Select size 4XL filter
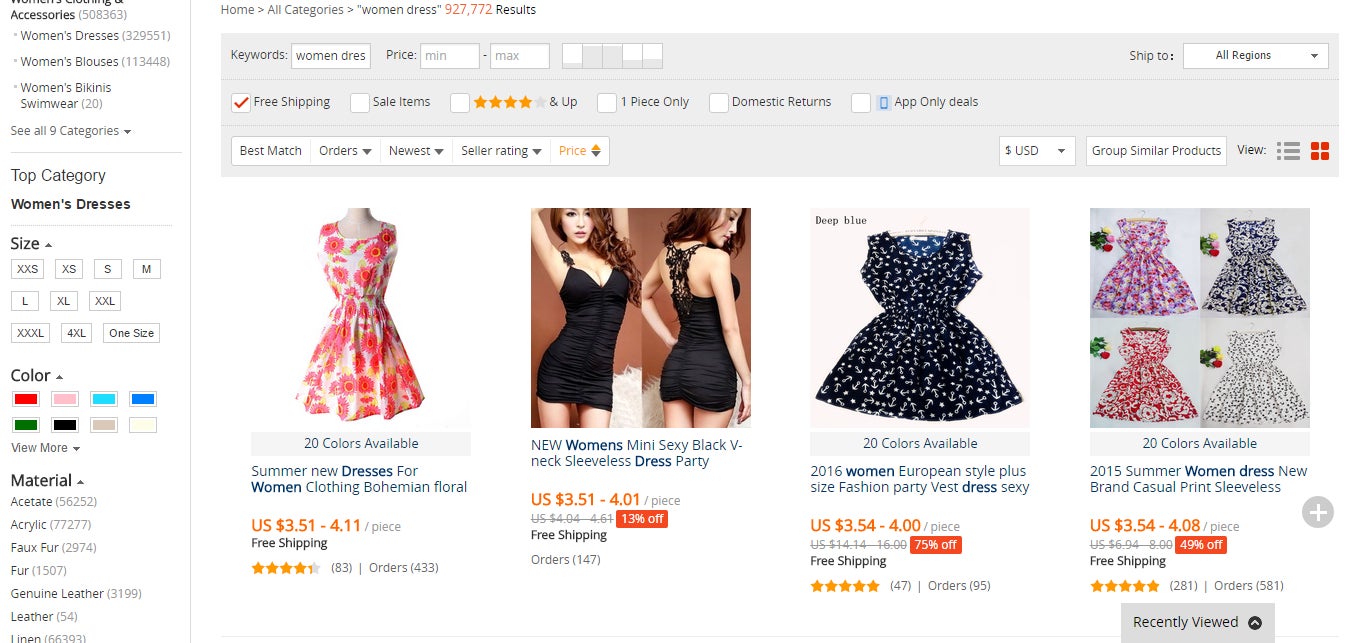The width and height of the screenshot is (1349, 643). pos(77,333)
